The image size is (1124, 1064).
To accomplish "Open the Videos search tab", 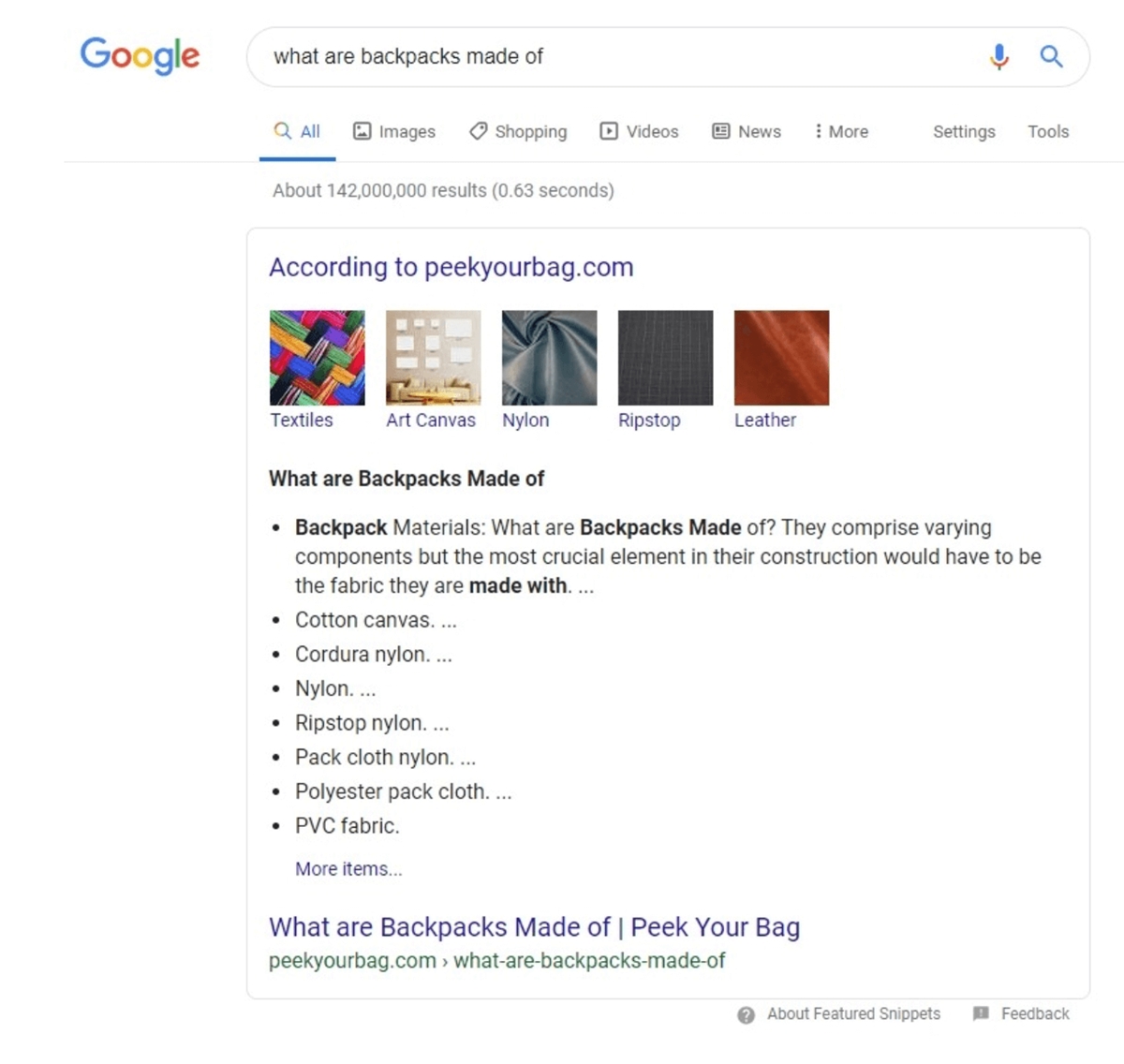I will (x=639, y=131).
